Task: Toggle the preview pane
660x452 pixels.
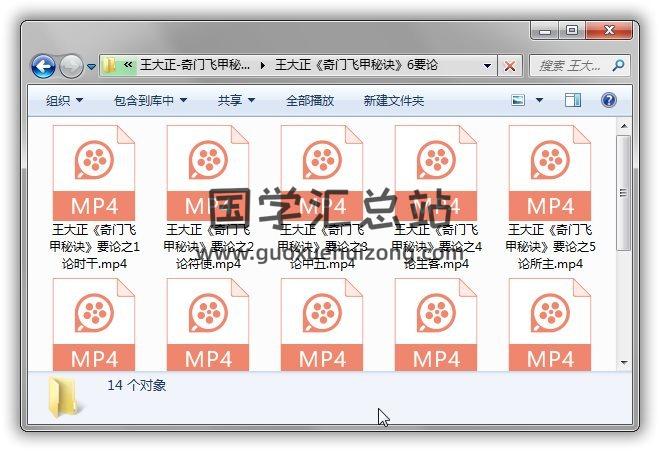Action: 573,101
